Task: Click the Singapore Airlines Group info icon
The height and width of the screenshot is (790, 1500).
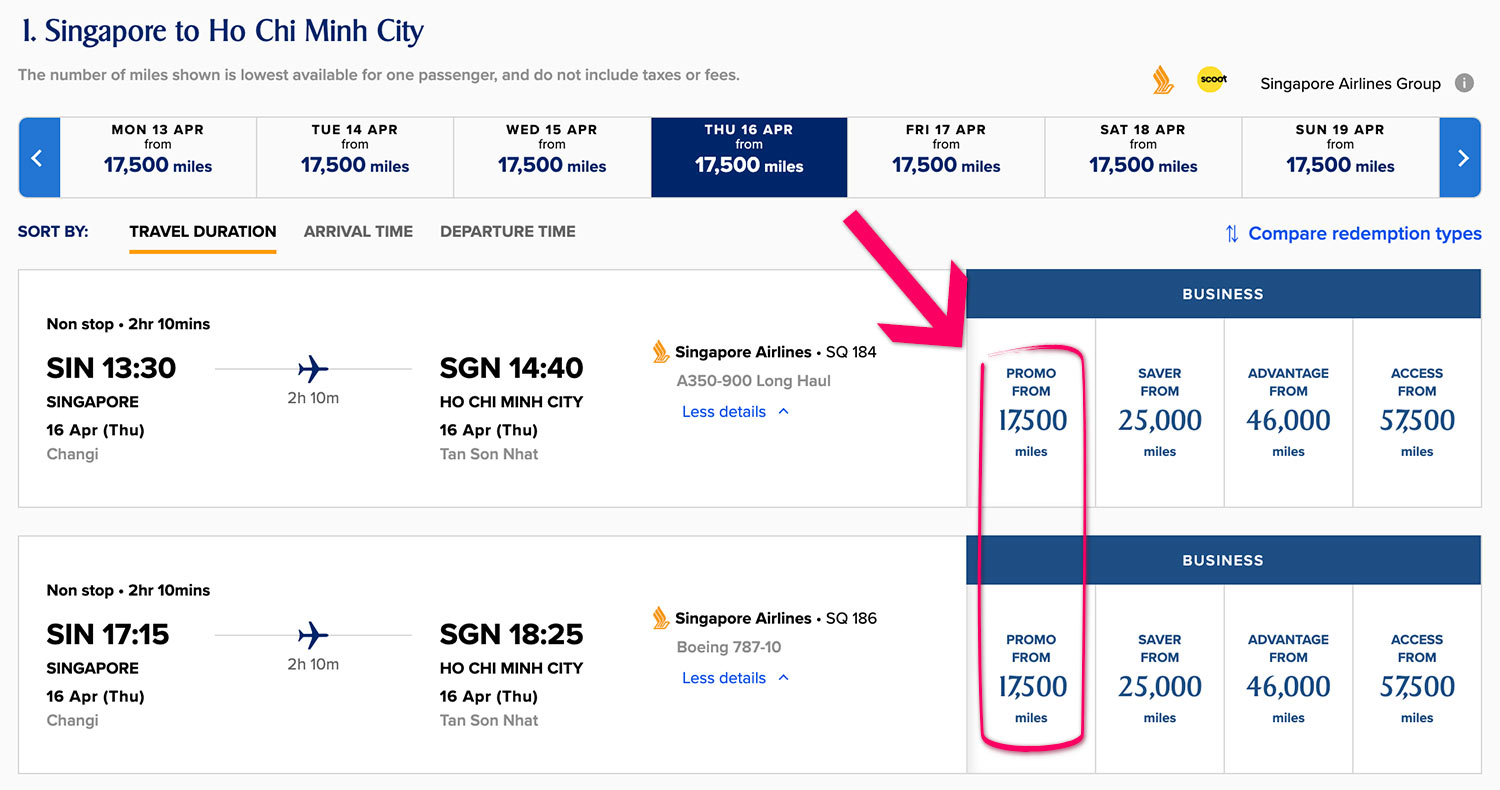Action: tap(1464, 83)
